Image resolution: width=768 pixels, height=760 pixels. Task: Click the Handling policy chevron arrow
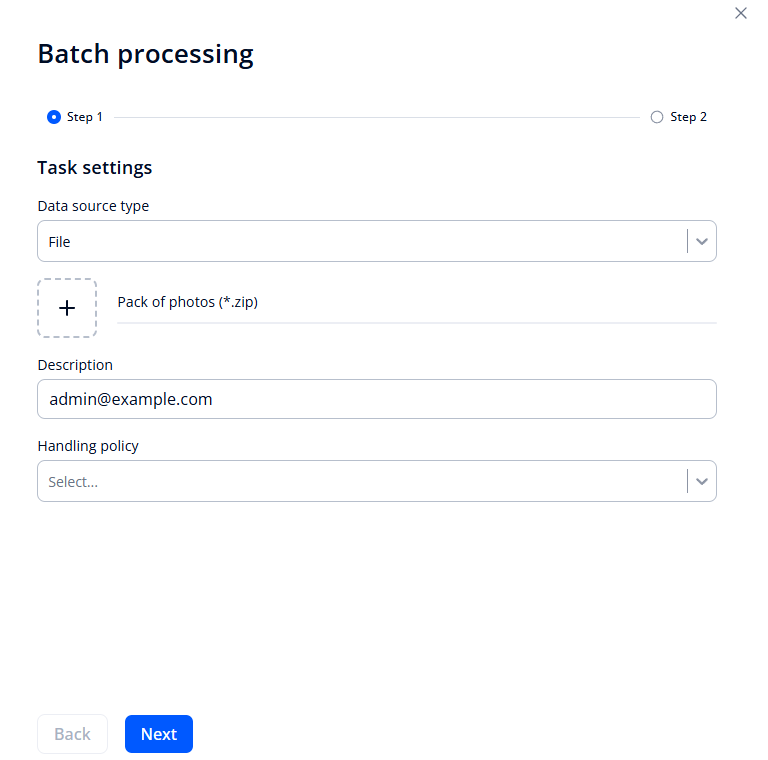coord(702,481)
